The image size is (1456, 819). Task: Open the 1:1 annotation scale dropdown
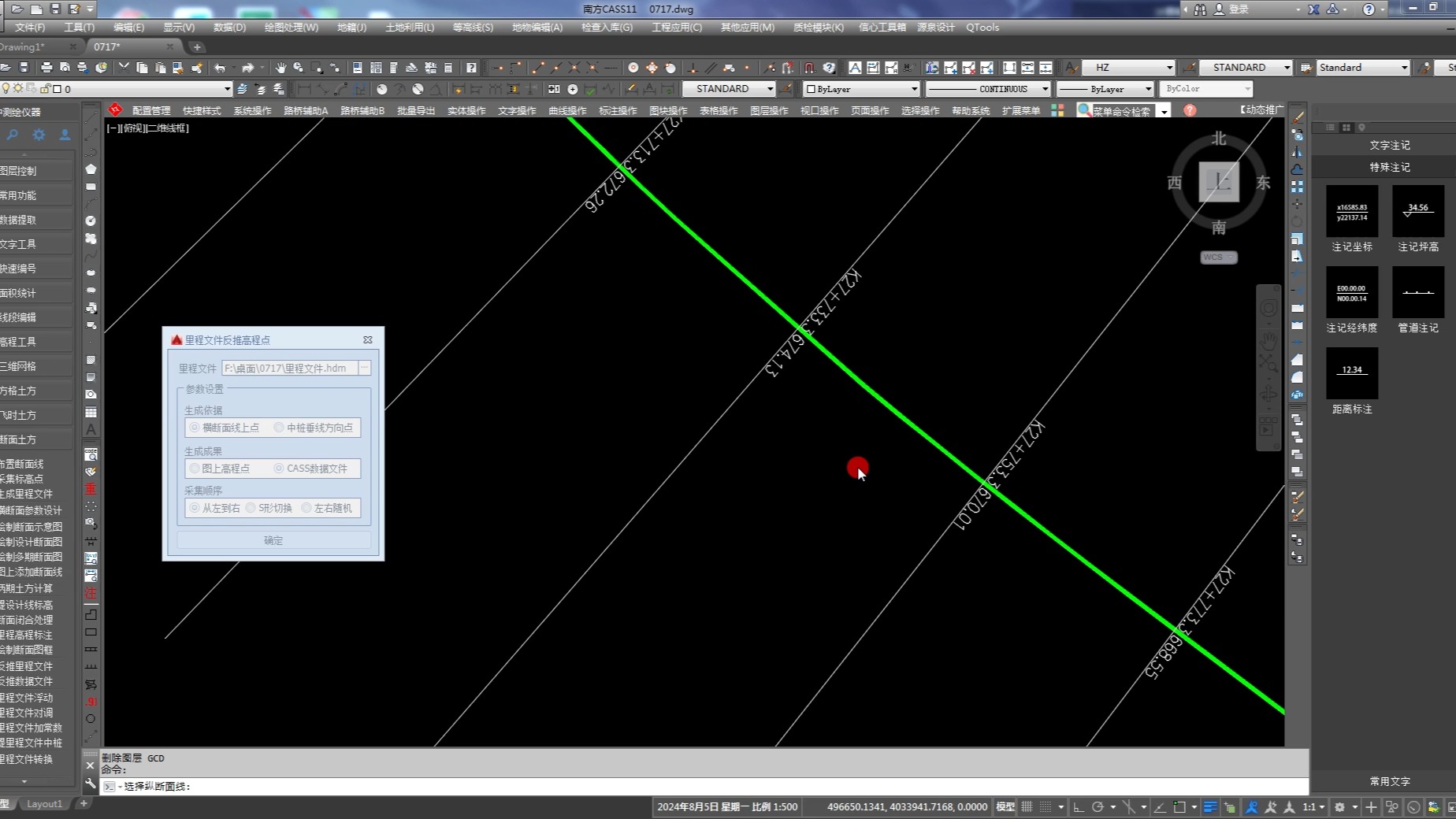[1313, 807]
